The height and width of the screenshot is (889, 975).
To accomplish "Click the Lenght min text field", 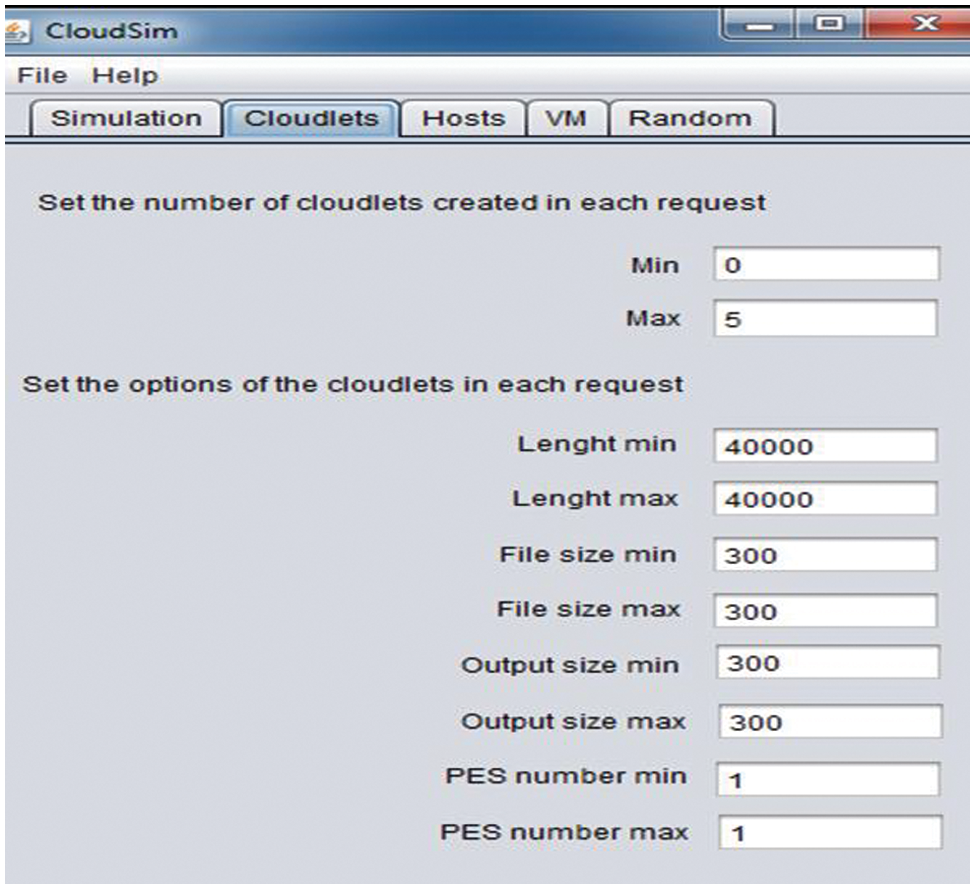I will tap(826, 446).
